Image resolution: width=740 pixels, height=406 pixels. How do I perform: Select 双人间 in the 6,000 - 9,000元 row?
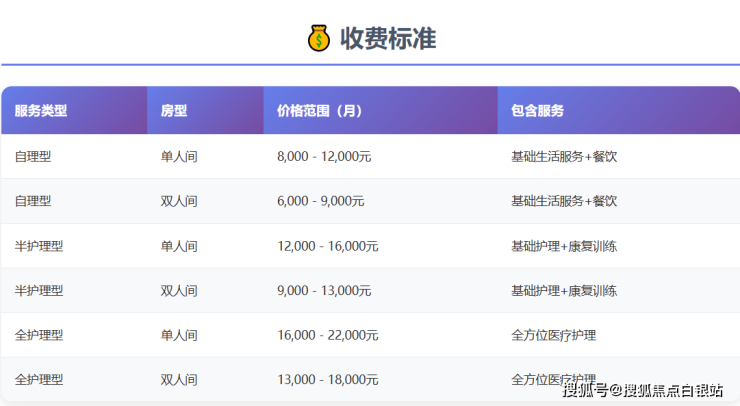179,201
